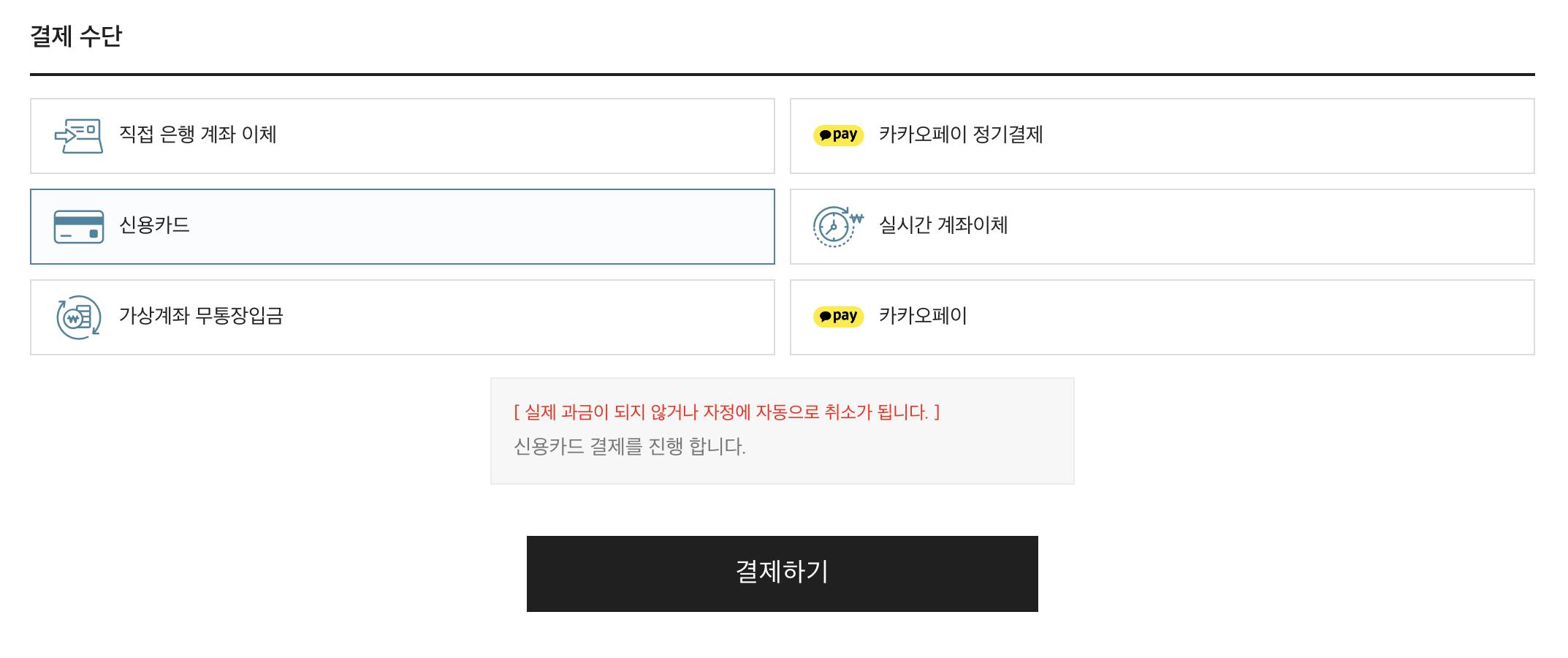Click the black divider line under the heading
The height and width of the screenshot is (658, 1568).
coord(782,74)
